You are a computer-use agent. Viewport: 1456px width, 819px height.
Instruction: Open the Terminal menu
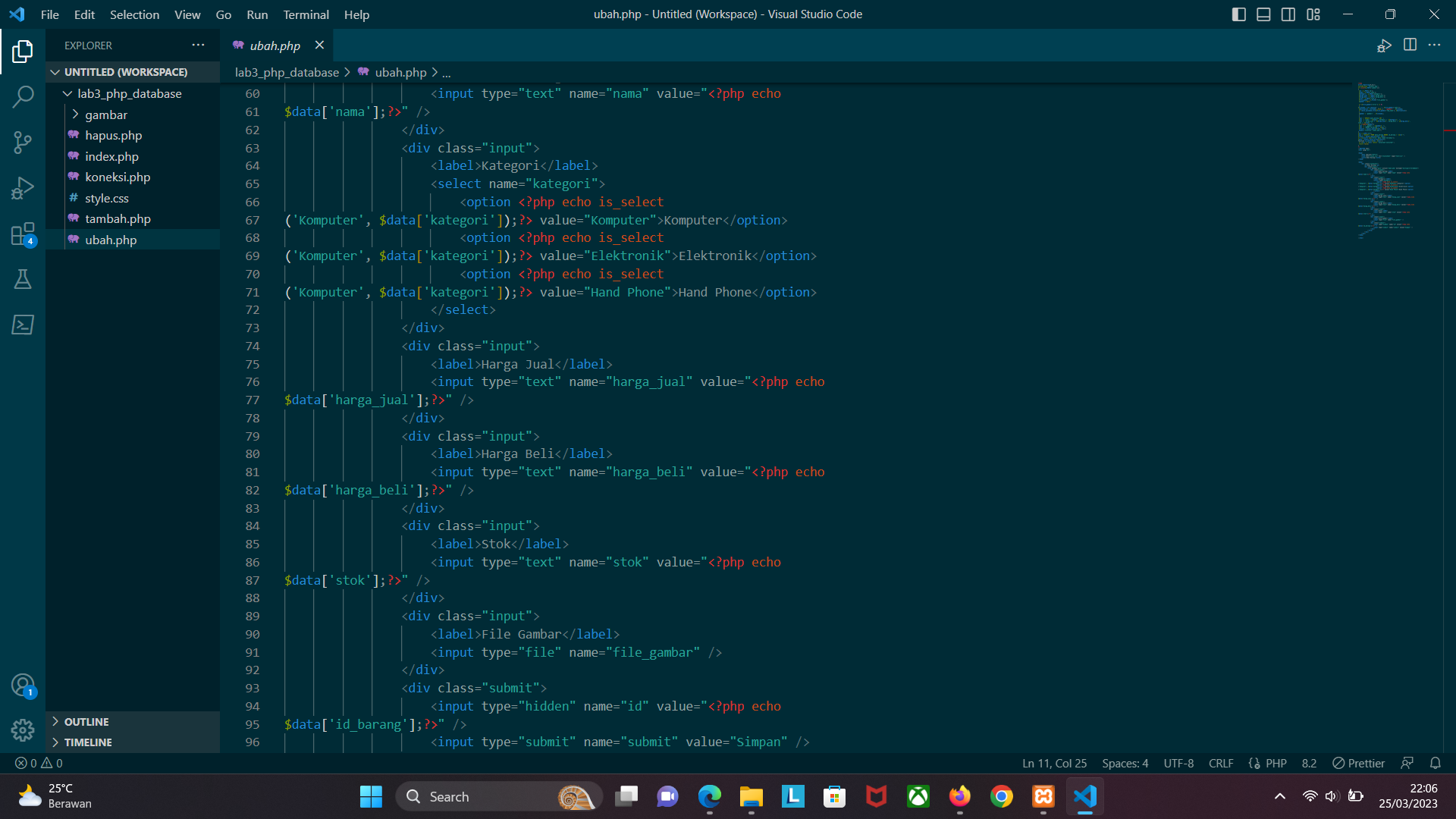(306, 14)
